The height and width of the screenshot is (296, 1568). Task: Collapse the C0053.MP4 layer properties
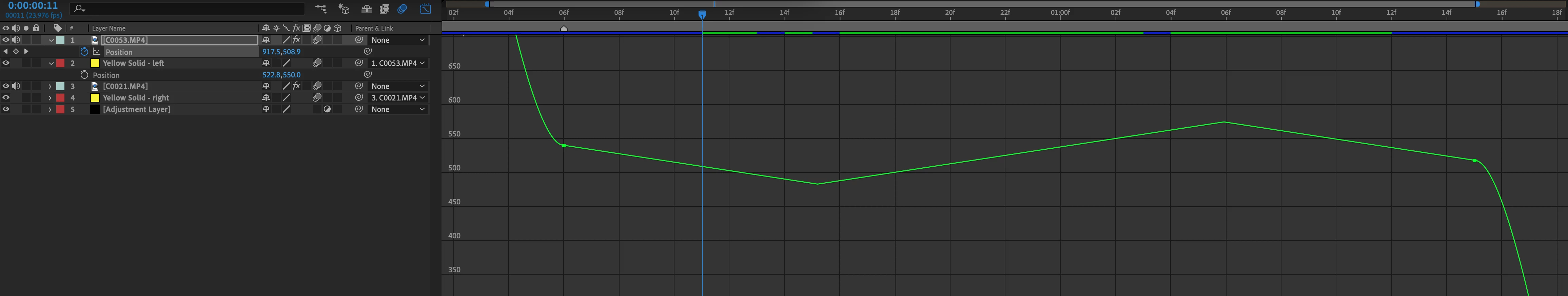tap(51, 40)
